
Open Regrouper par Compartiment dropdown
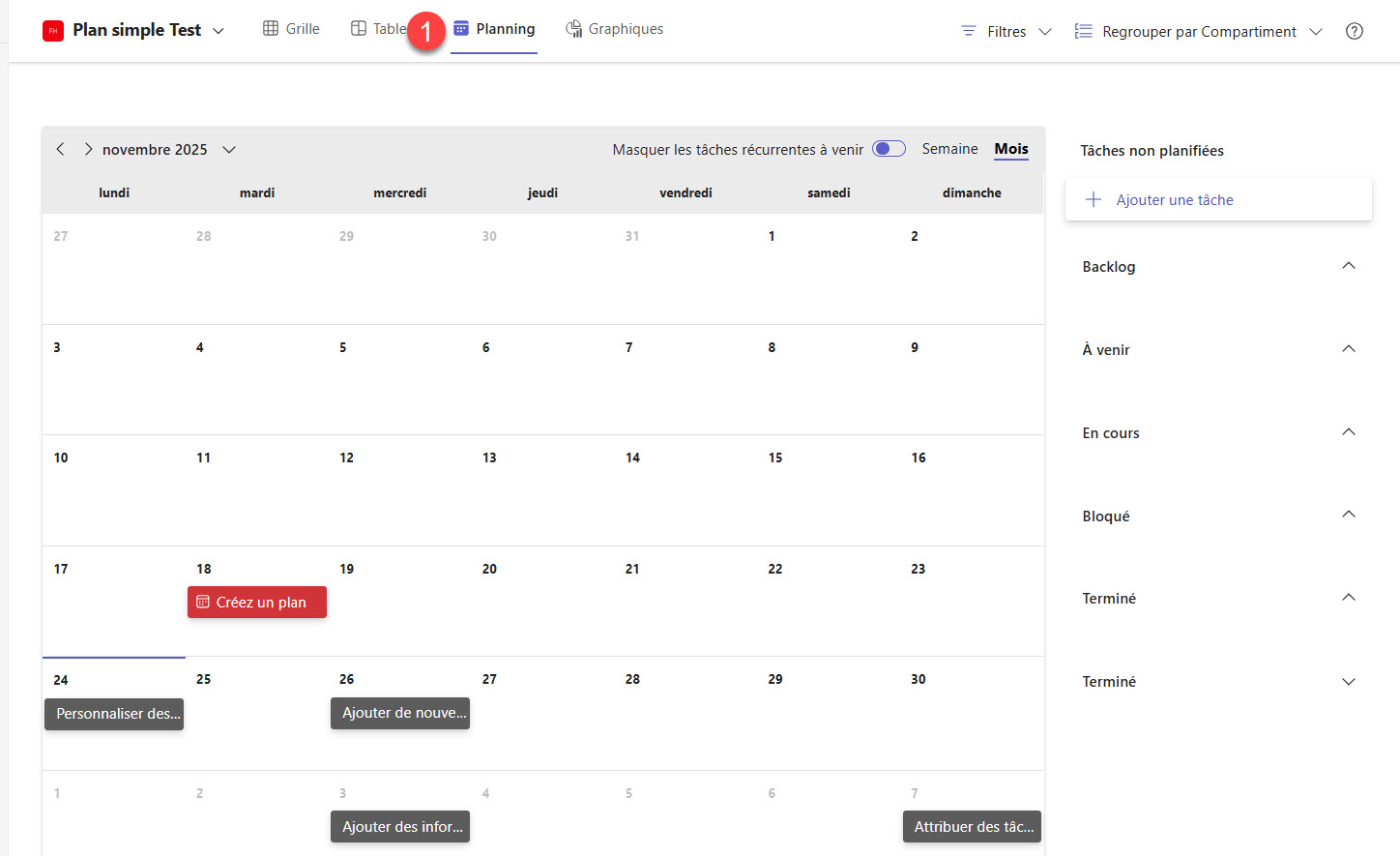click(x=1198, y=32)
